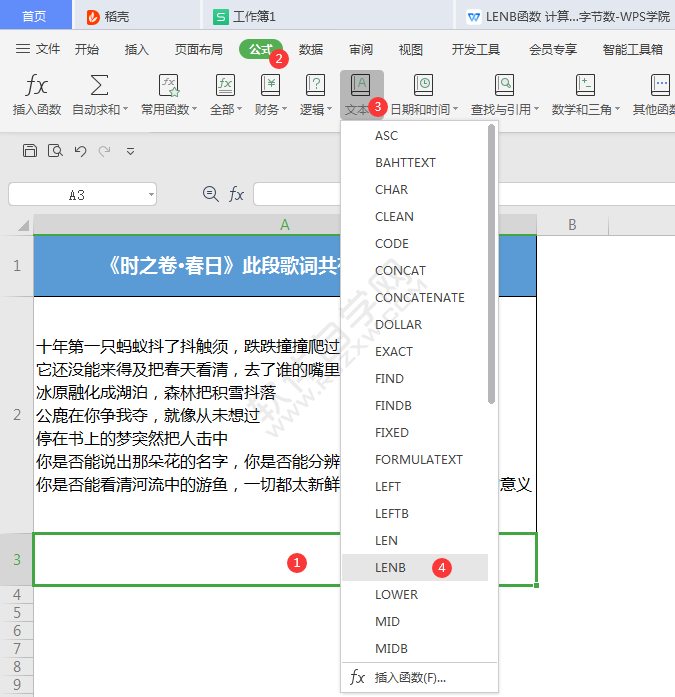Expand the Name Box dropdown arrow
The width and height of the screenshot is (675, 697).
pos(151,194)
